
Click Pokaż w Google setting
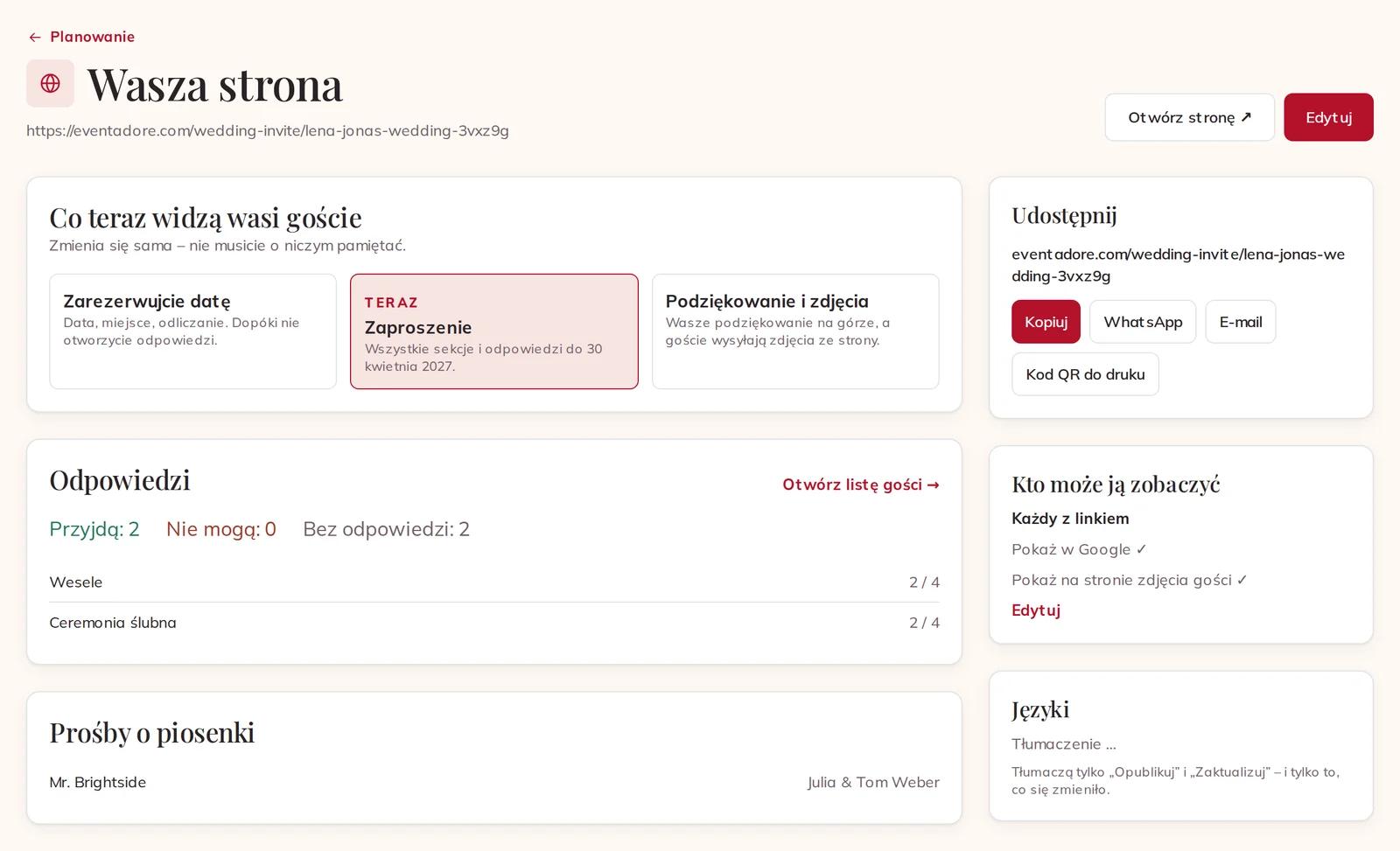click(x=1079, y=549)
